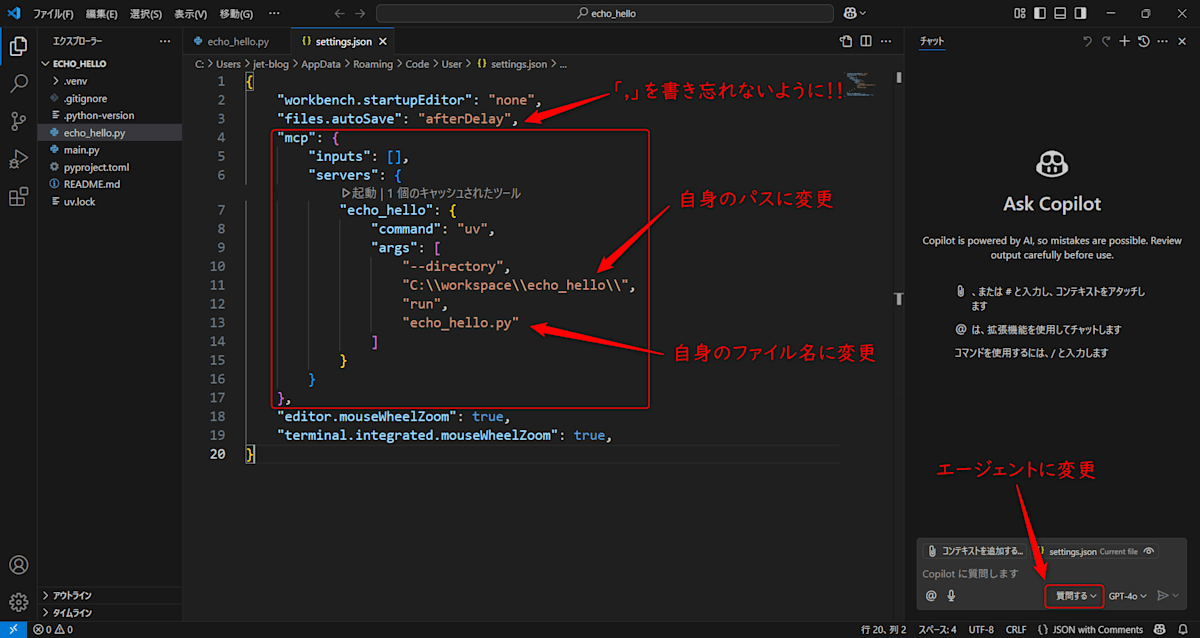Open the Extensions view
The width and height of the screenshot is (1200, 638).
coord(18,197)
